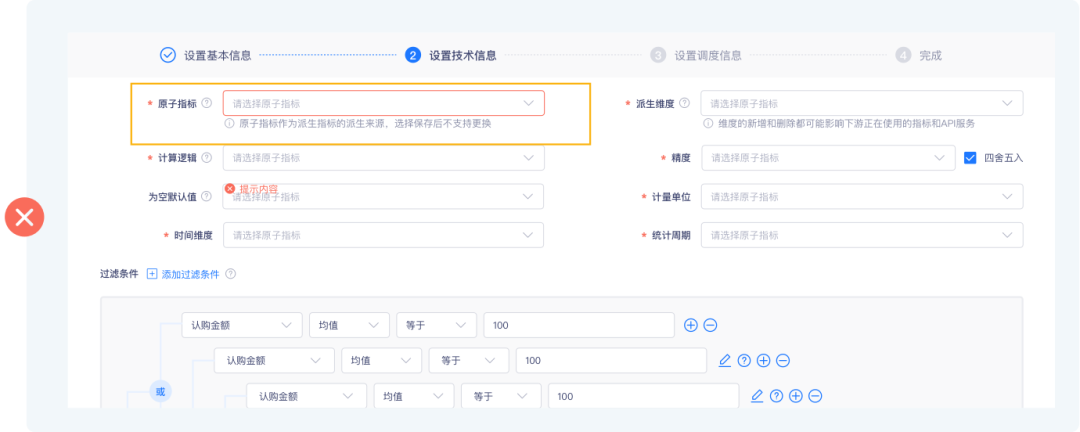Open the 时间维度 dropdown

coord(384,235)
